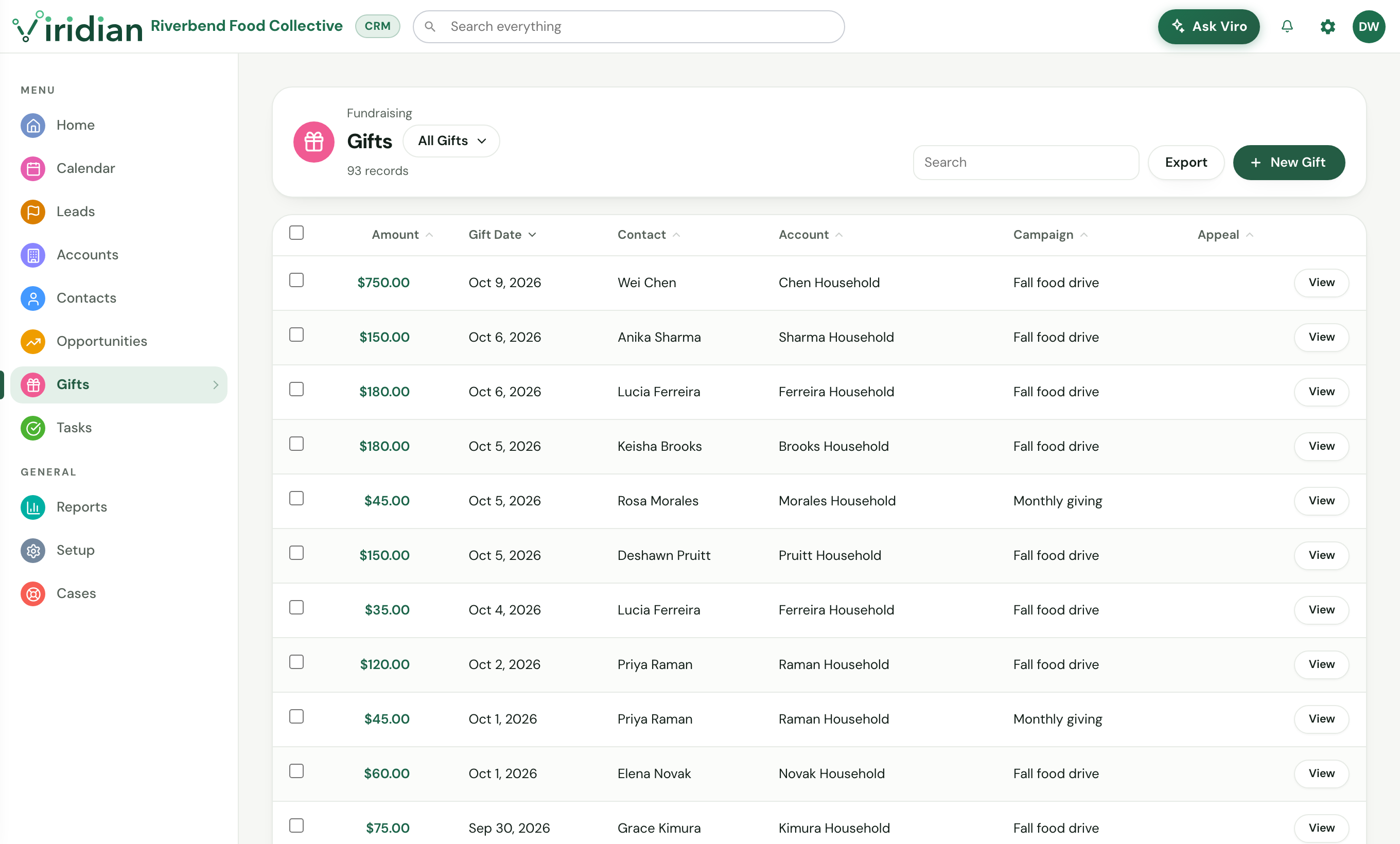
Task: Click the Contacts person icon
Action: (x=33, y=298)
